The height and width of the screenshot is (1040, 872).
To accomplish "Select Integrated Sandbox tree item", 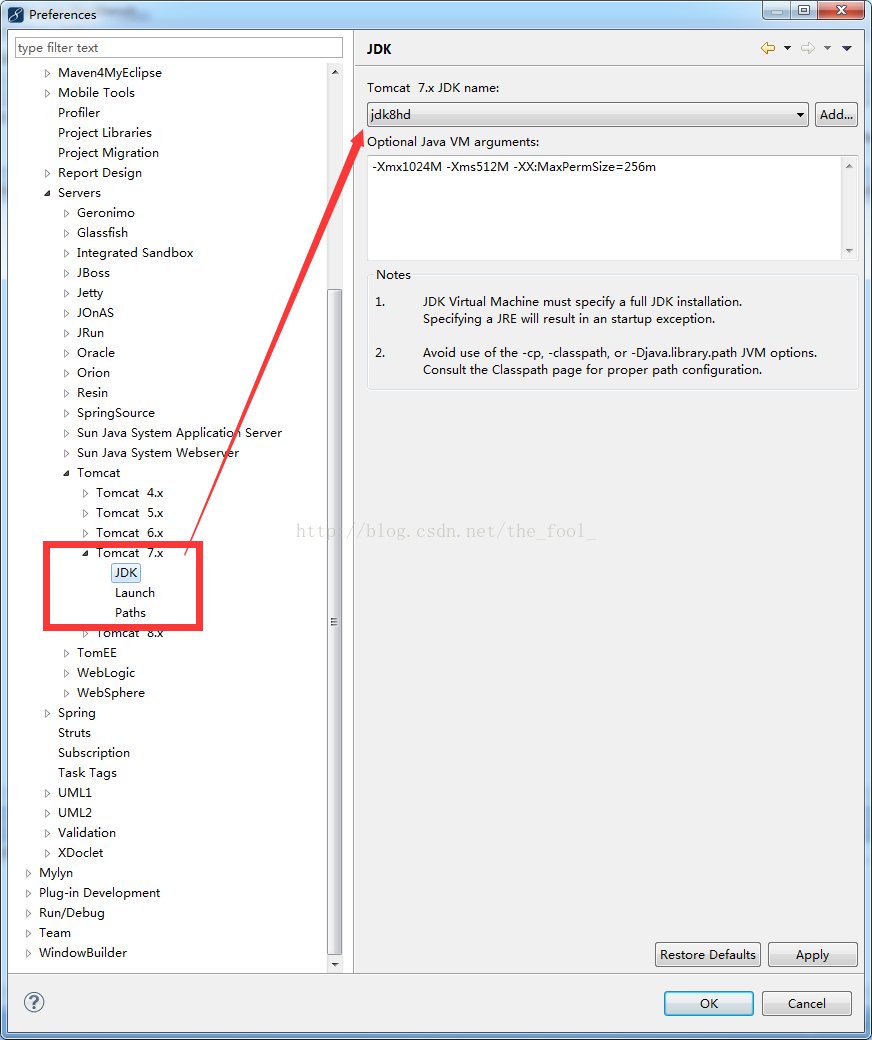I will tap(135, 253).
